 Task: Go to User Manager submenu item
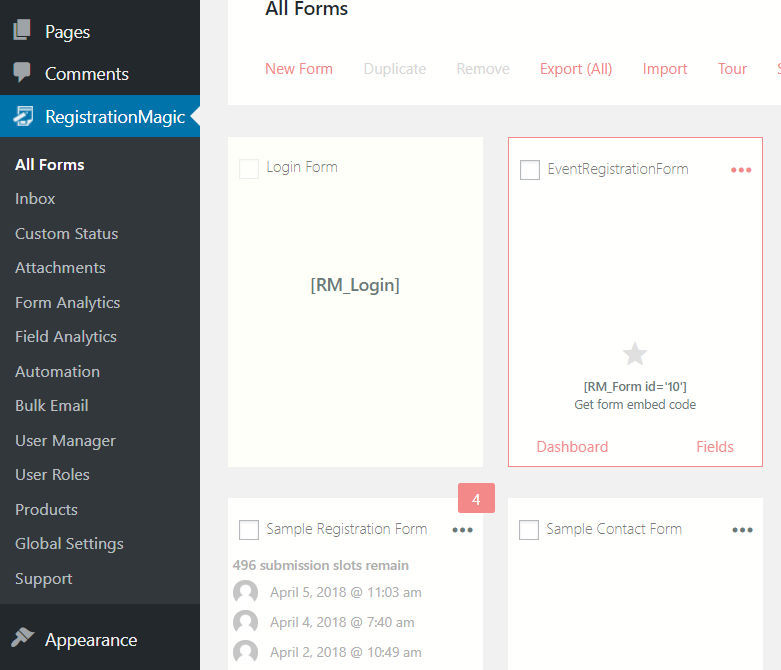click(x=65, y=440)
